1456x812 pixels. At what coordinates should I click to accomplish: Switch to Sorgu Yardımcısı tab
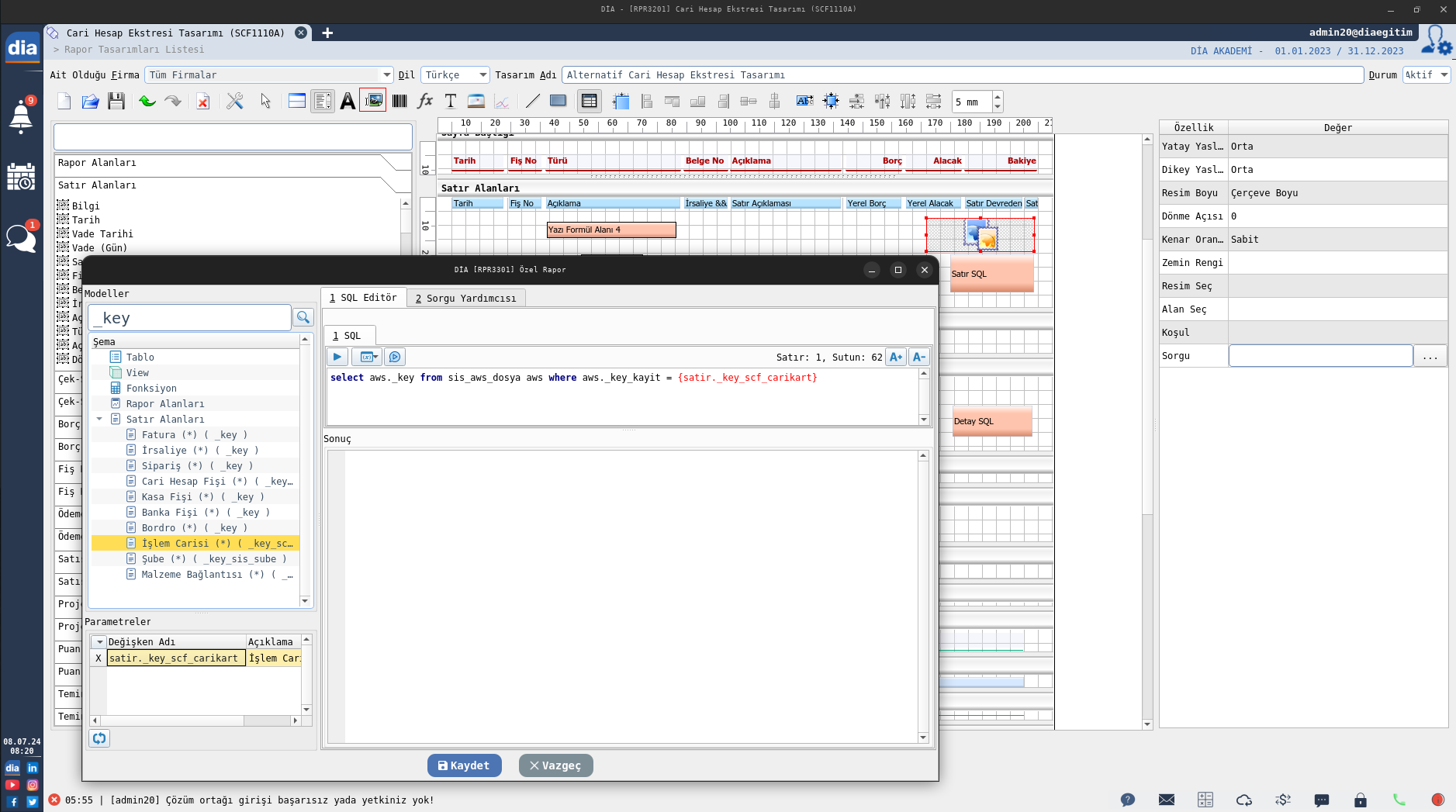pos(465,298)
